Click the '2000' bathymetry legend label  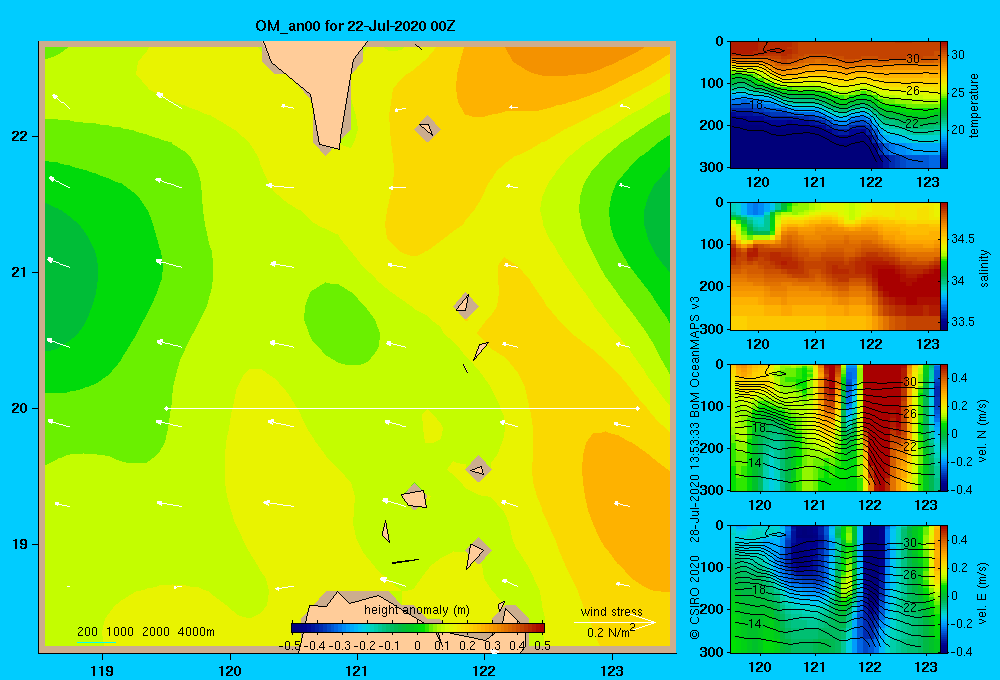[x=156, y=632]
